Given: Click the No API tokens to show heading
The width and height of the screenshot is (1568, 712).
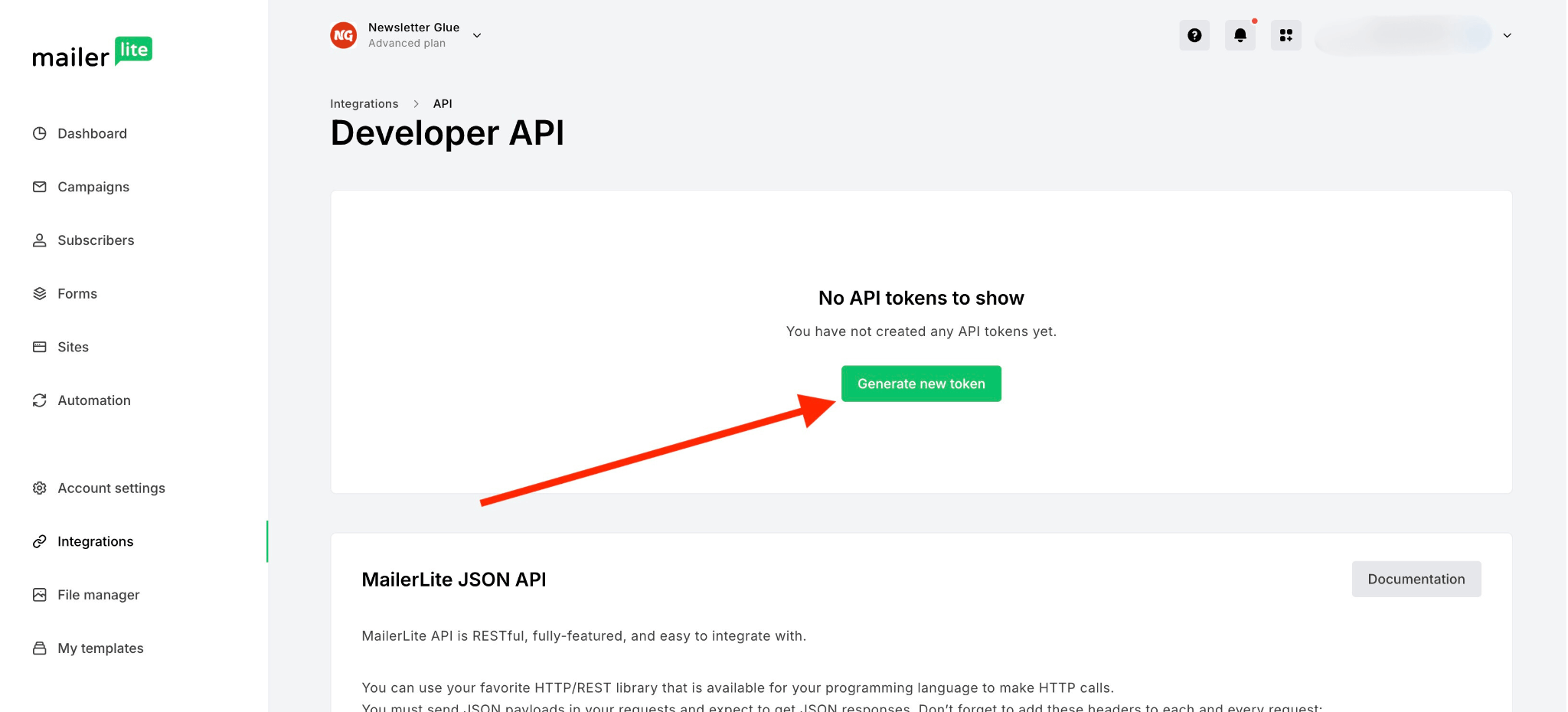Looking at the screenshot, I should pos(921,298).
